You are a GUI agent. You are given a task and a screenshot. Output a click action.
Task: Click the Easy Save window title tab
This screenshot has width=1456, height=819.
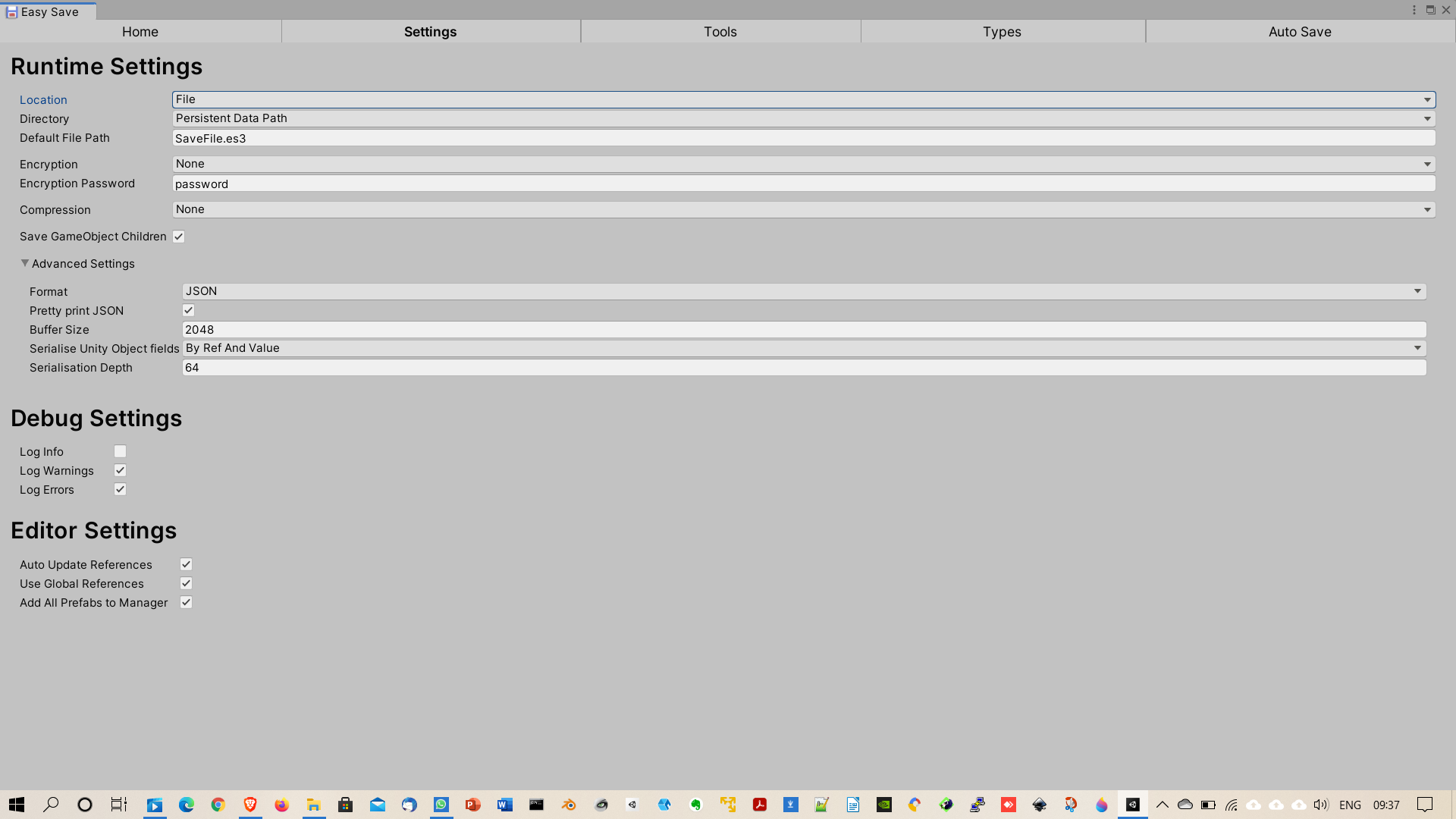coord(49,11)
